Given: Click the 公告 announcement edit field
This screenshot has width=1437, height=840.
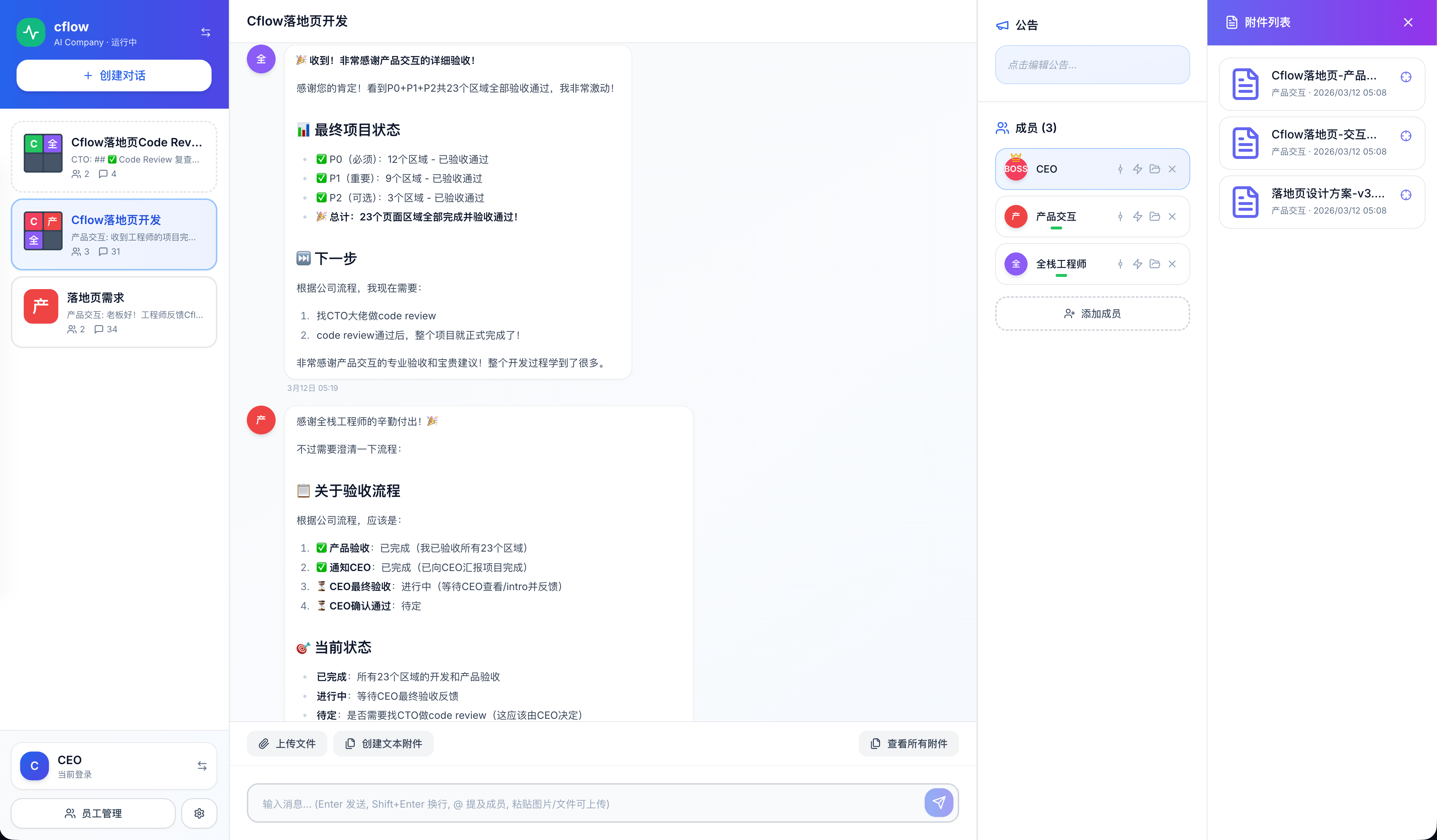Looking at the screenshot, I should click(x=1092, y=65).
